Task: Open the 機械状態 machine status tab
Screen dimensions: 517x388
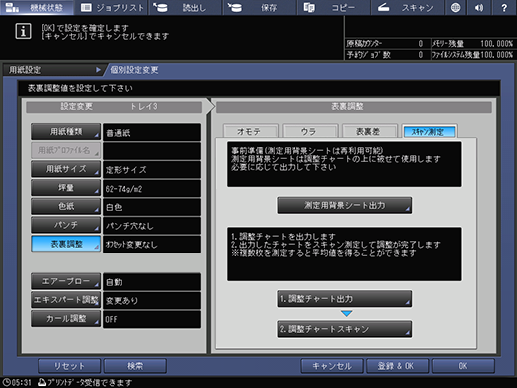Action: coord(37,7)
